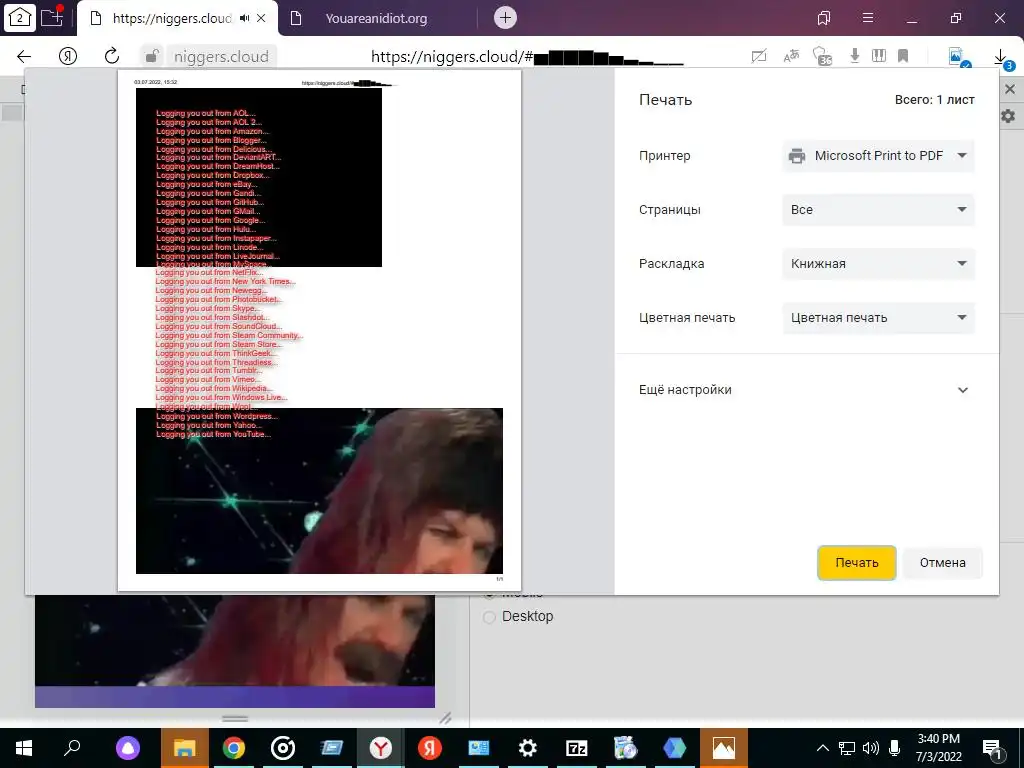Open the Цветная печать dropdown
Image resolution: width=1024 pixels, height=768 pixels.
878,317
